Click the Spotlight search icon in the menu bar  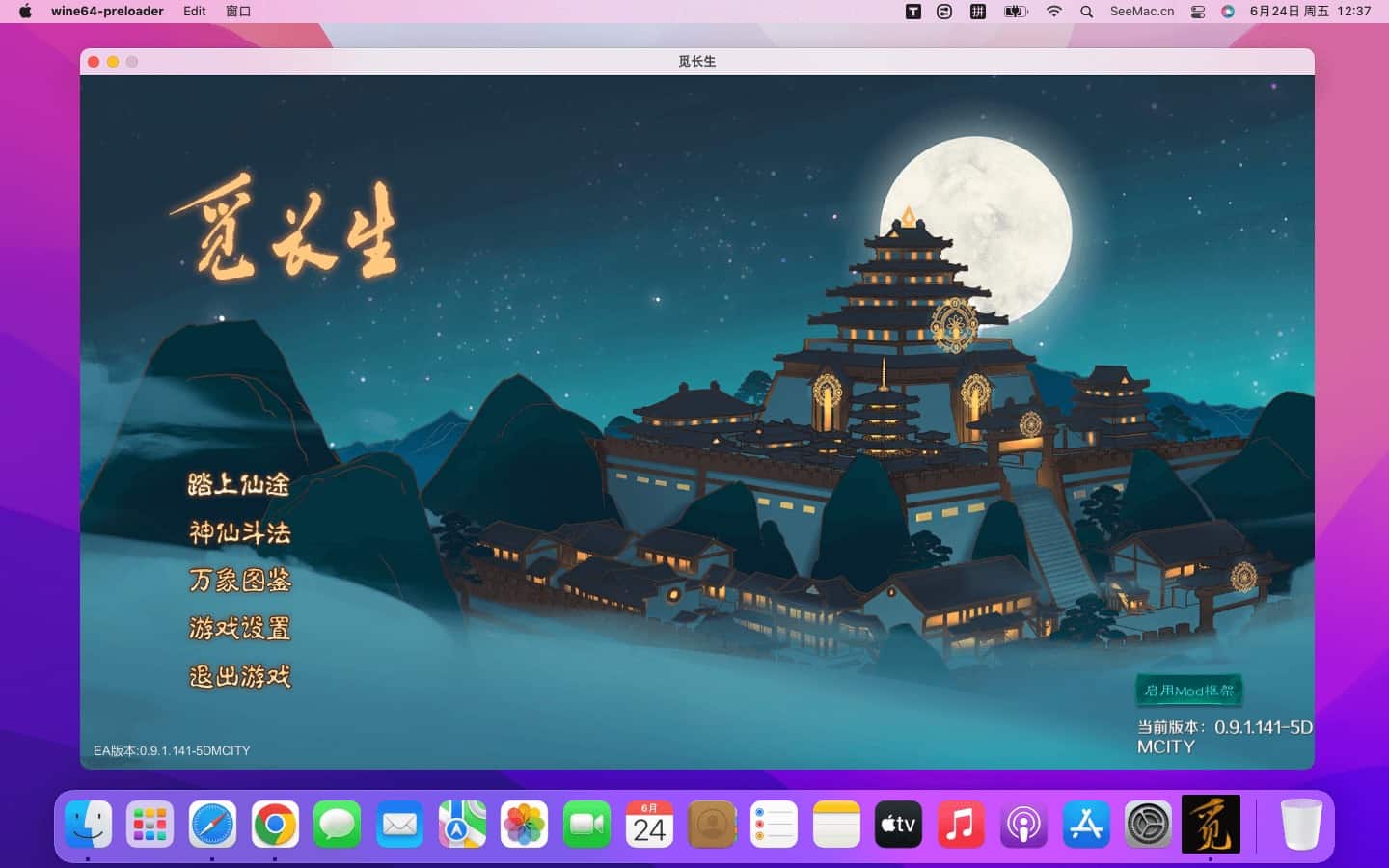[x=1087, y=12]
